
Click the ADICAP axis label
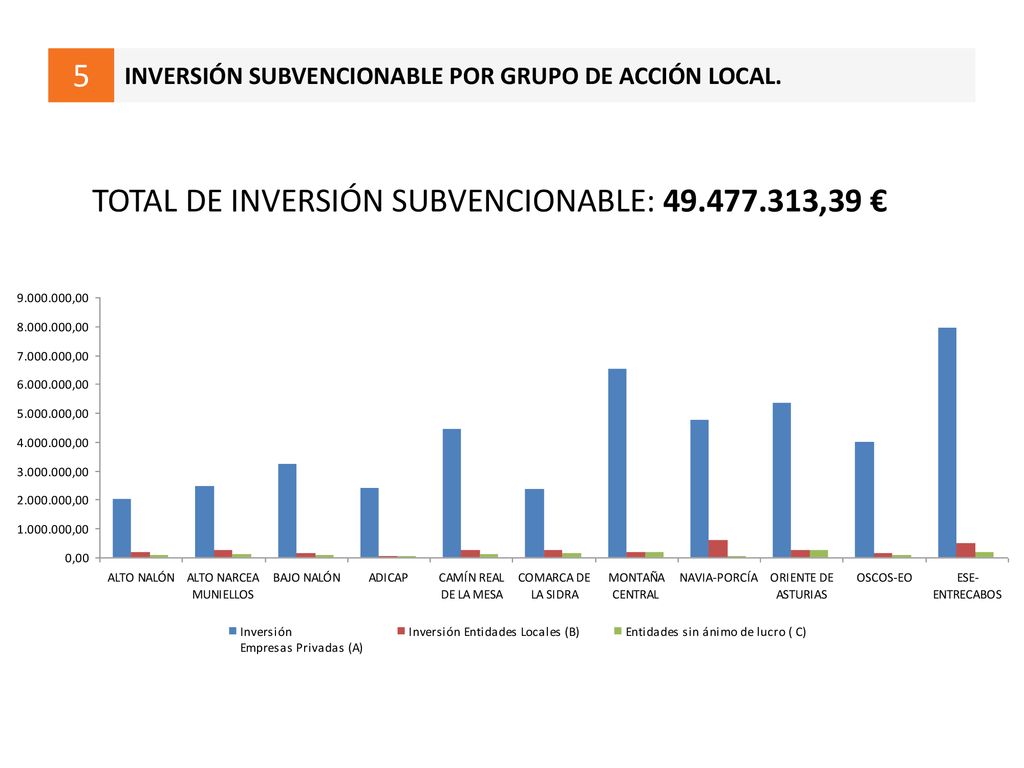[x=388, y=578]
